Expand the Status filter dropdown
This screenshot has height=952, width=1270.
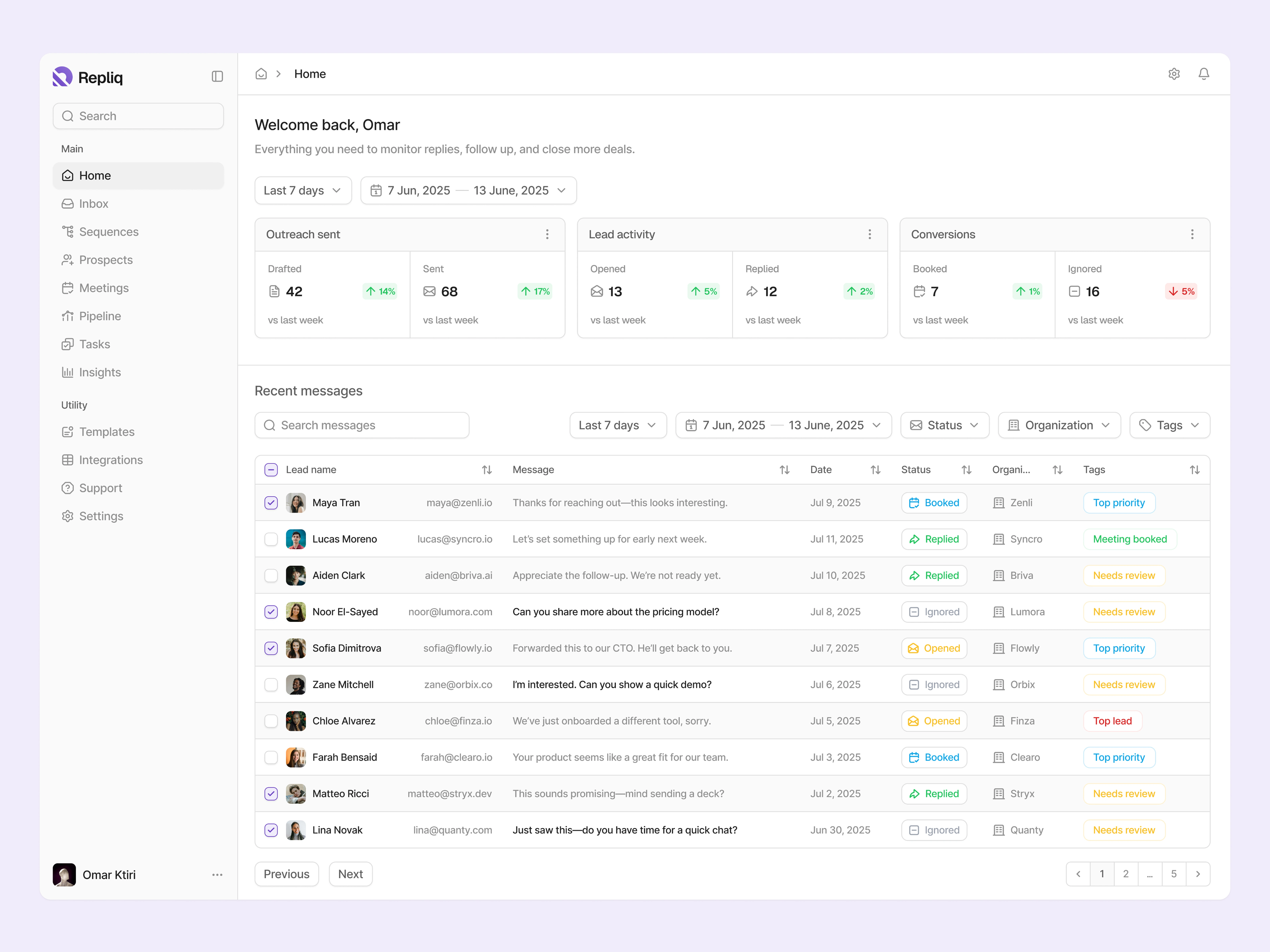click(x=944, y=425)
